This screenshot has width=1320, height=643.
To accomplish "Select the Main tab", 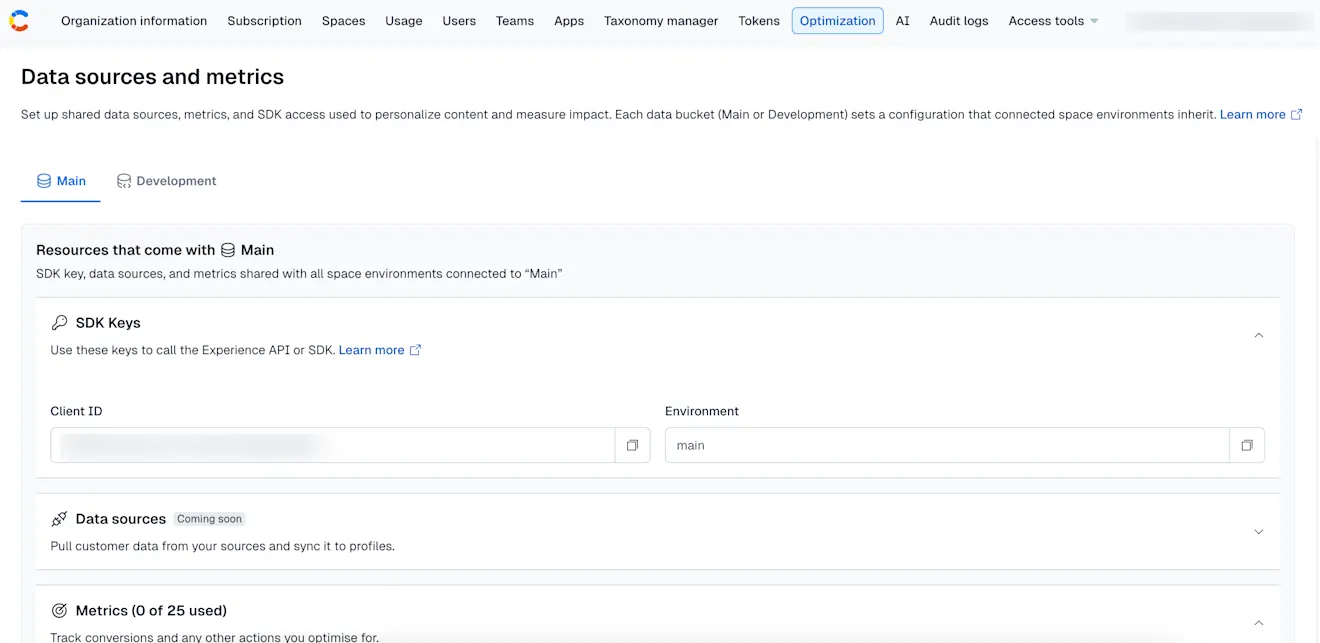I will point(60,181).
